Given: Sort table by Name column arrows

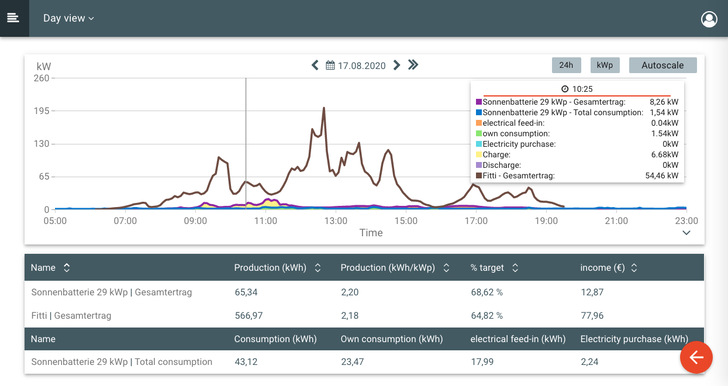Looking at the screenshot, I should 66,268.
